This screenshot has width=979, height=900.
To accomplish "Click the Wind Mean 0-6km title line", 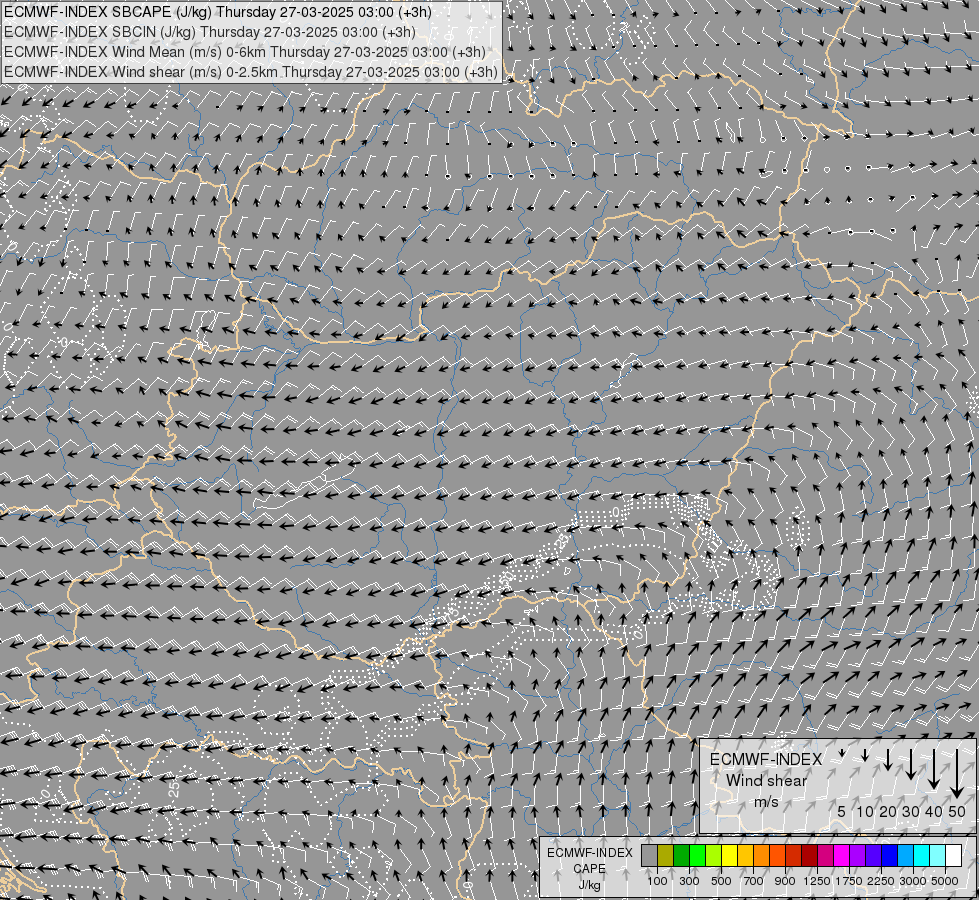I will coord(245,52).
